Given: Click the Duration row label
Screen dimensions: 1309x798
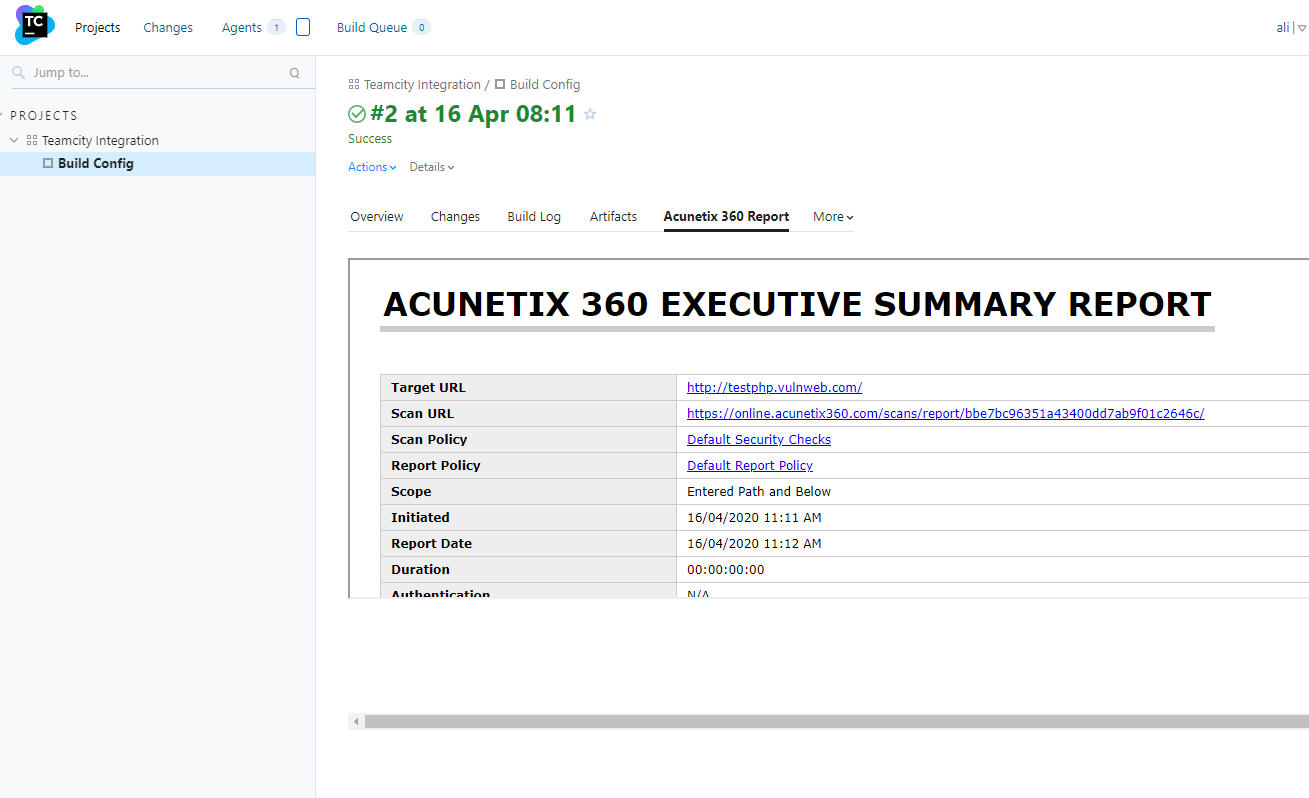Looking at the screenshot, I should pyautogui.click(x=420, y=570).
